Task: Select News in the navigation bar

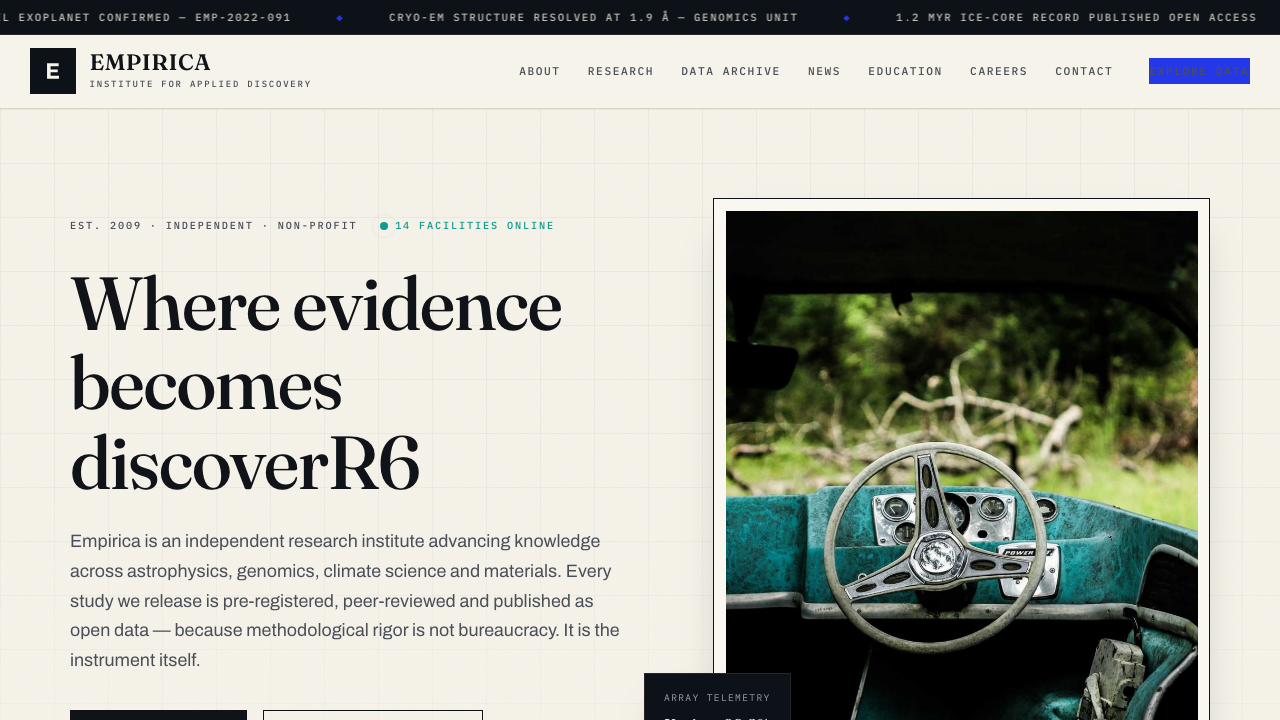Action: [x=825, y=71]
